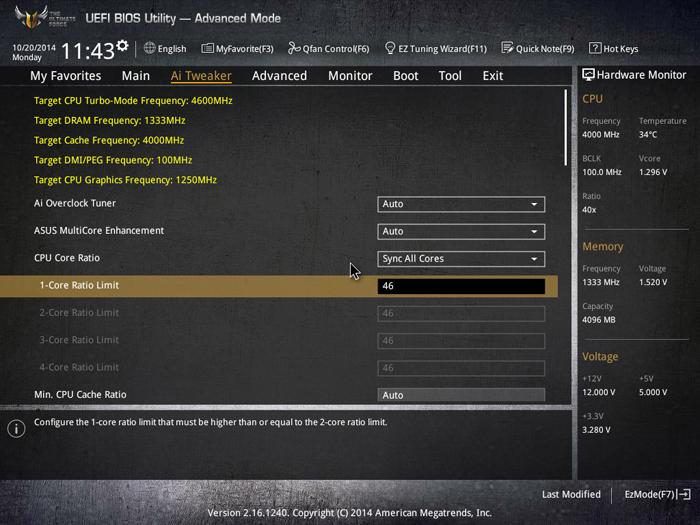Screen dimensions: 700x525
Task: Open MyFavorite(F3) from the top bar
Action: [237, 48]
